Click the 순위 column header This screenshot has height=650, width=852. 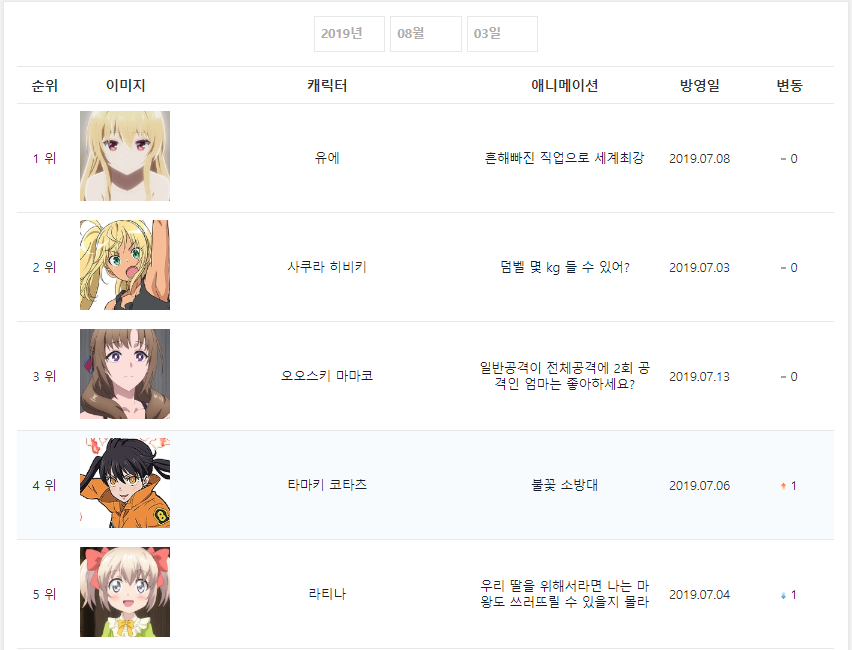[x=45, y=85]
